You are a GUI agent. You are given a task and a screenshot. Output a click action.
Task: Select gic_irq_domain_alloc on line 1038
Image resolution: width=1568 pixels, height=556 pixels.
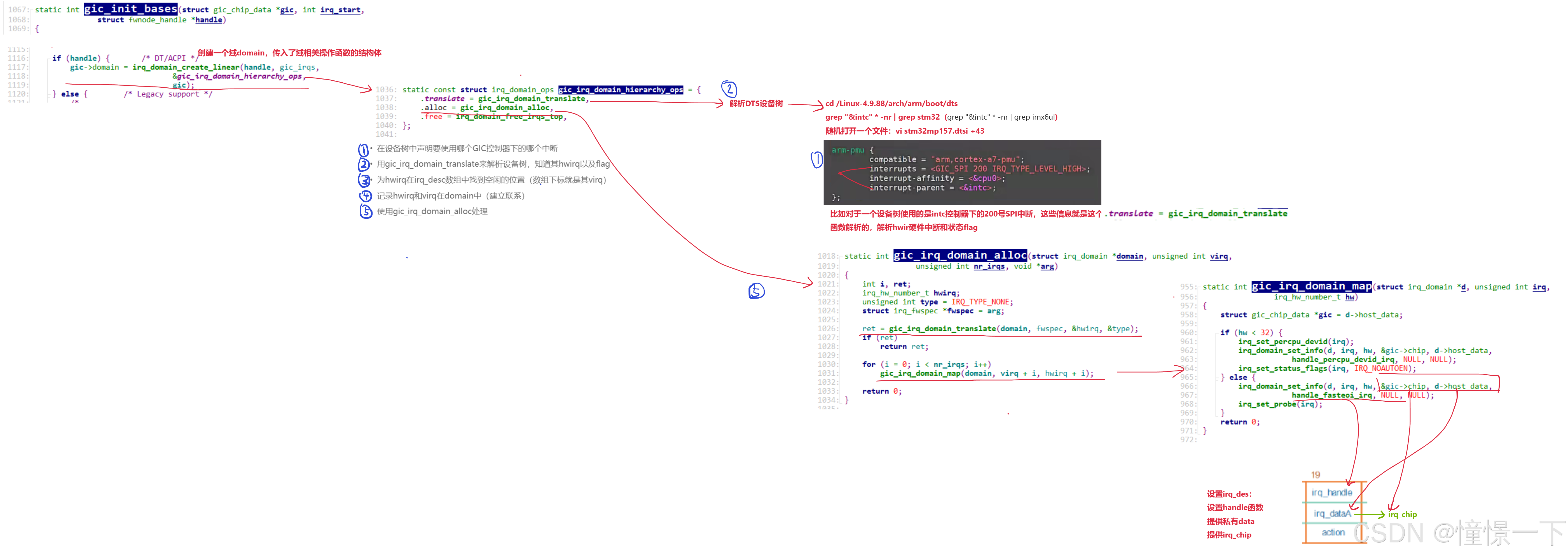click(505, 108)
